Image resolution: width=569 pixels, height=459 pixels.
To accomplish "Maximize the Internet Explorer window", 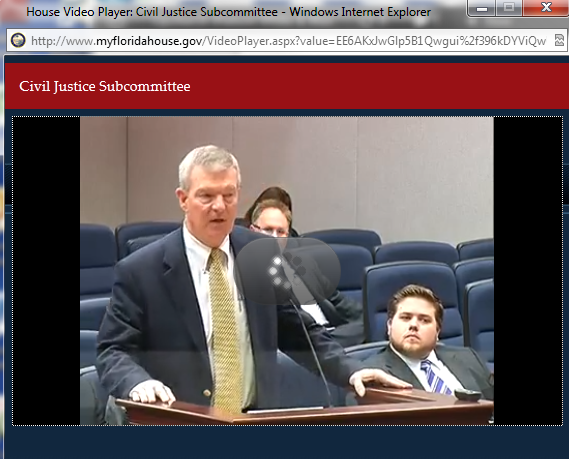I will coord(509,8).
